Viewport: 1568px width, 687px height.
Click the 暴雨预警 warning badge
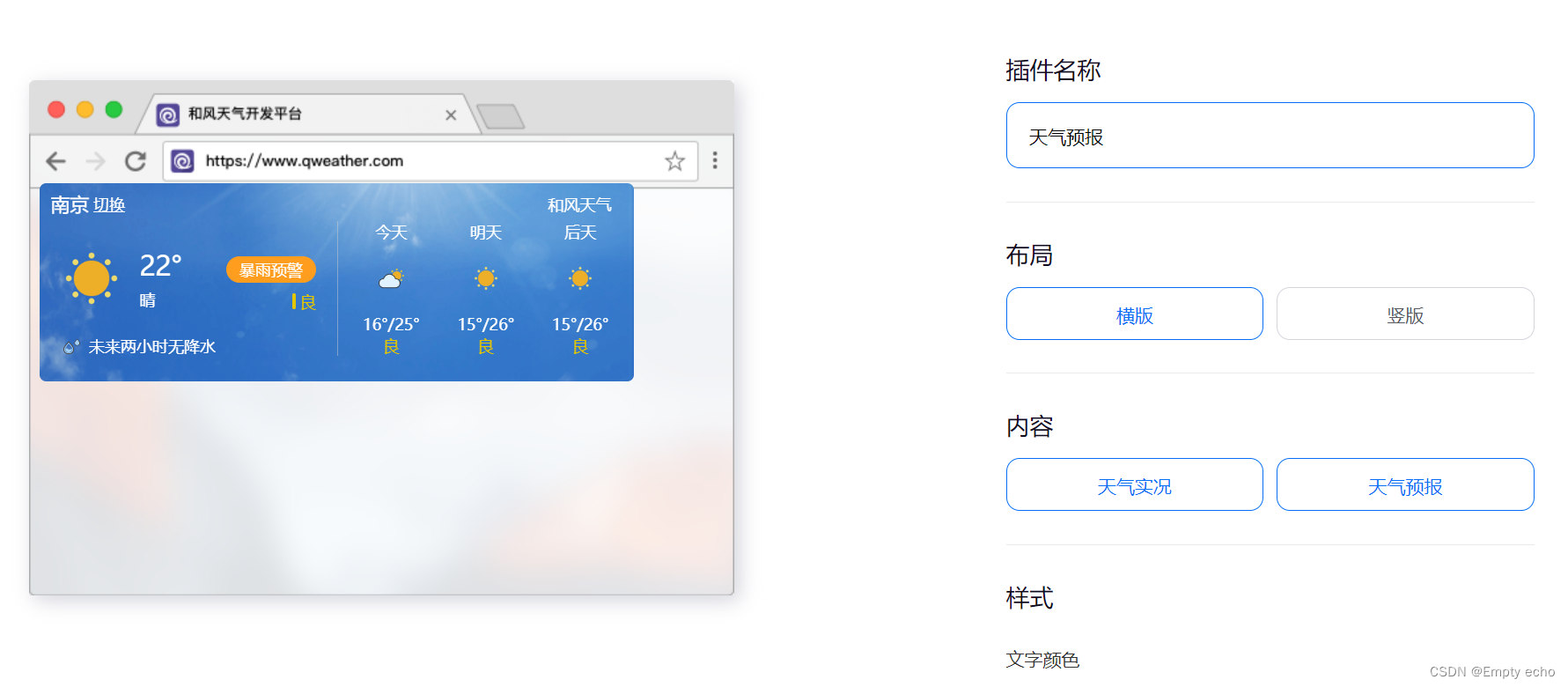[271, 270]
